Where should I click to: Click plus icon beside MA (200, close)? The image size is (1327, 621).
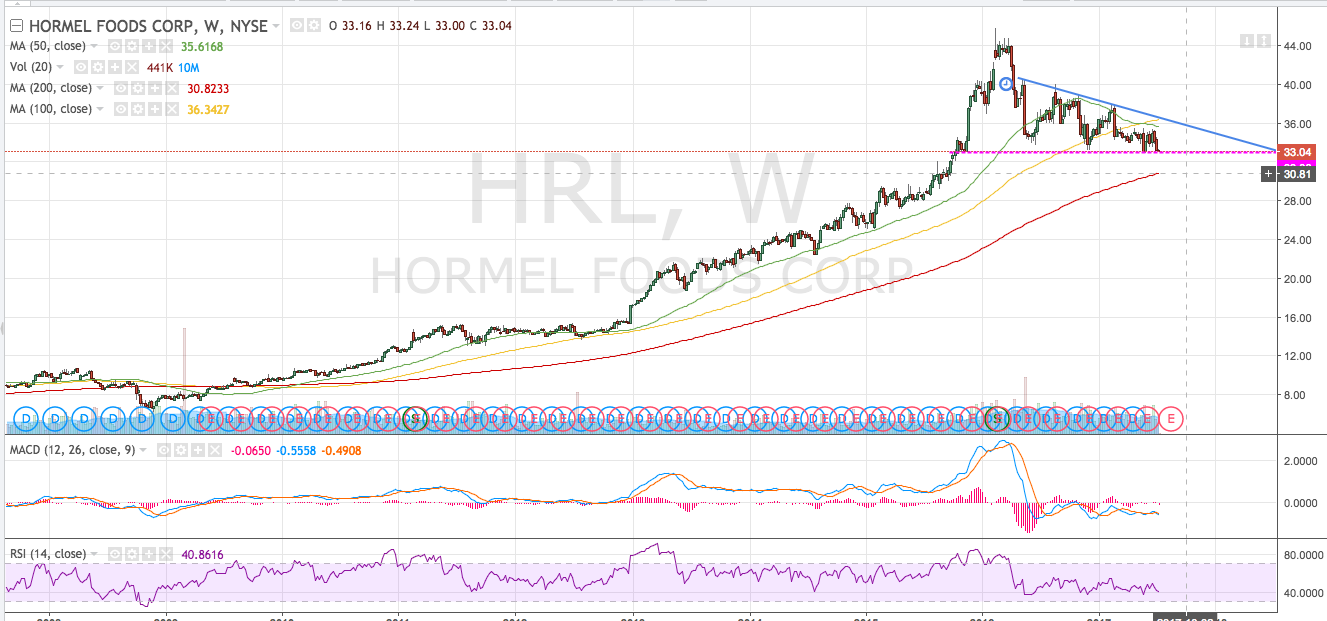pyautogui.click(x=154, y=88)
